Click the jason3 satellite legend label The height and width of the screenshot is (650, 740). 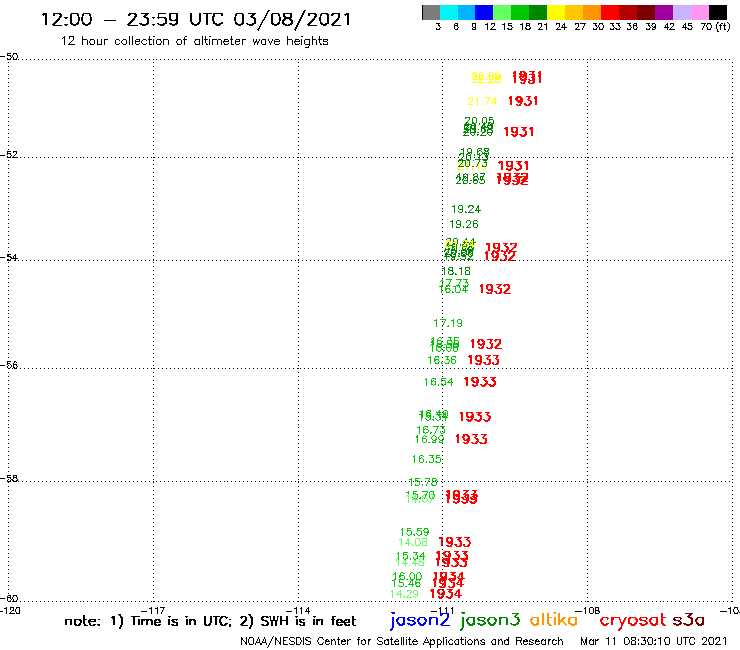pos(490,620)
